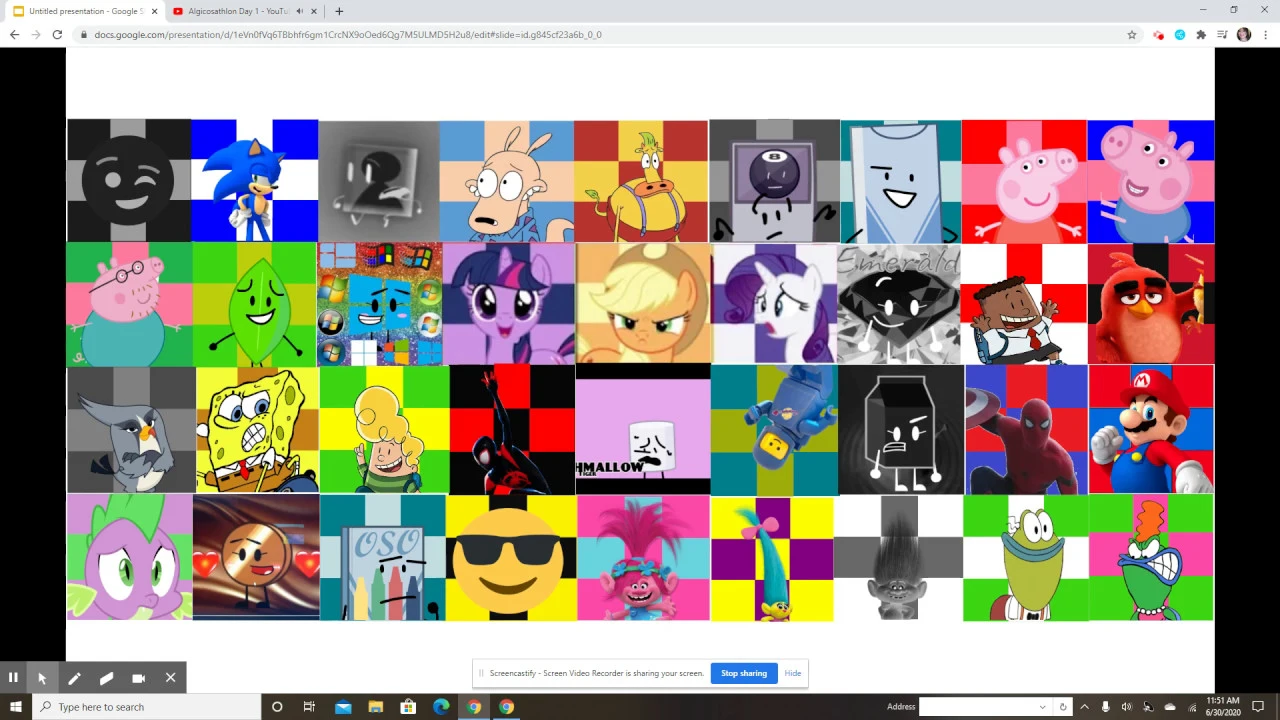Switch to the Untitled presentation tab
Screen dimensions: 1280x720
(84, 11)
